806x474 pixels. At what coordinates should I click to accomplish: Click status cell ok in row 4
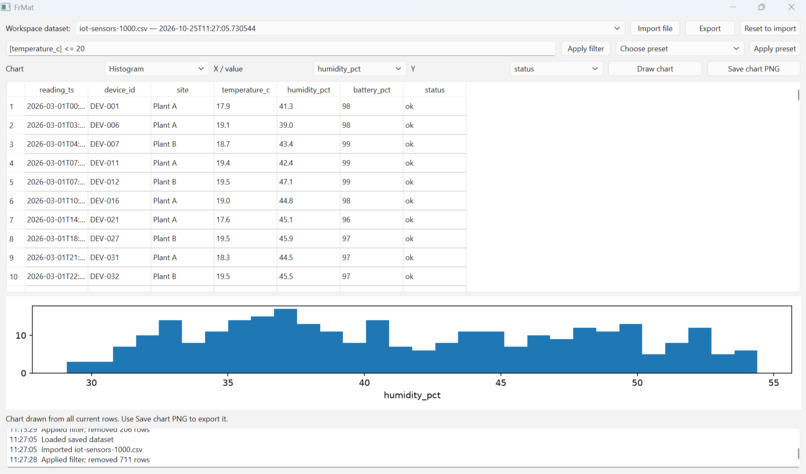434,163
